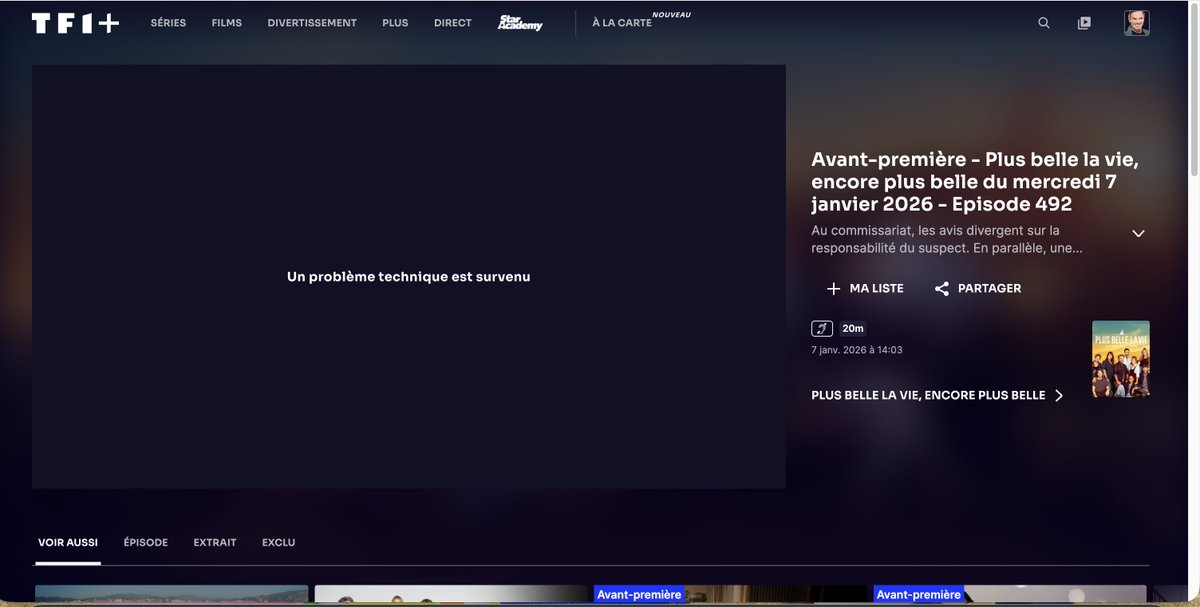Image resolution: width=1200 pixels, height=607 pixels.
Task: Select the VOIR AUSSI tab
Action: (68, 543)
